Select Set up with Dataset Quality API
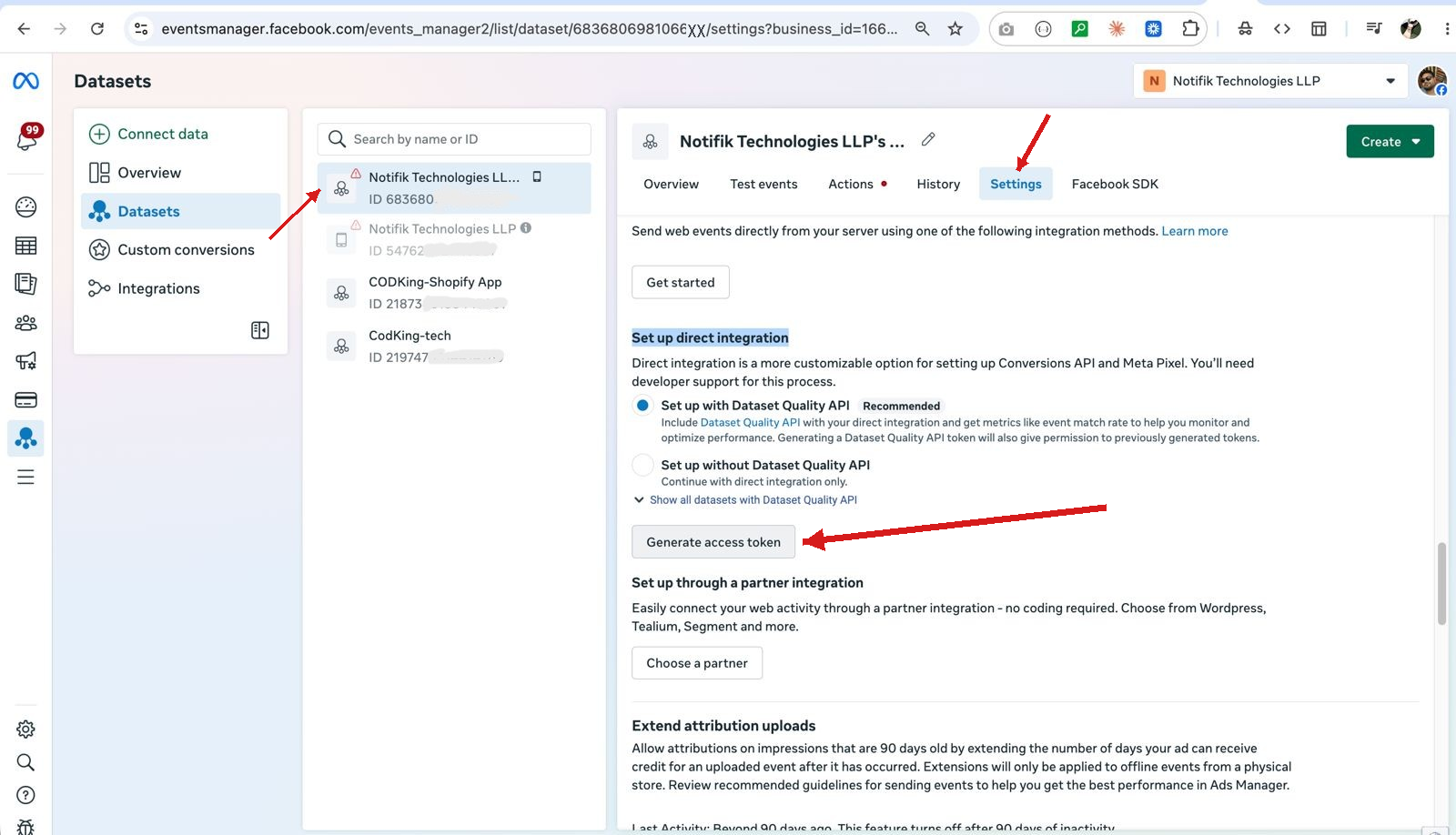 (x=642, y=406)
